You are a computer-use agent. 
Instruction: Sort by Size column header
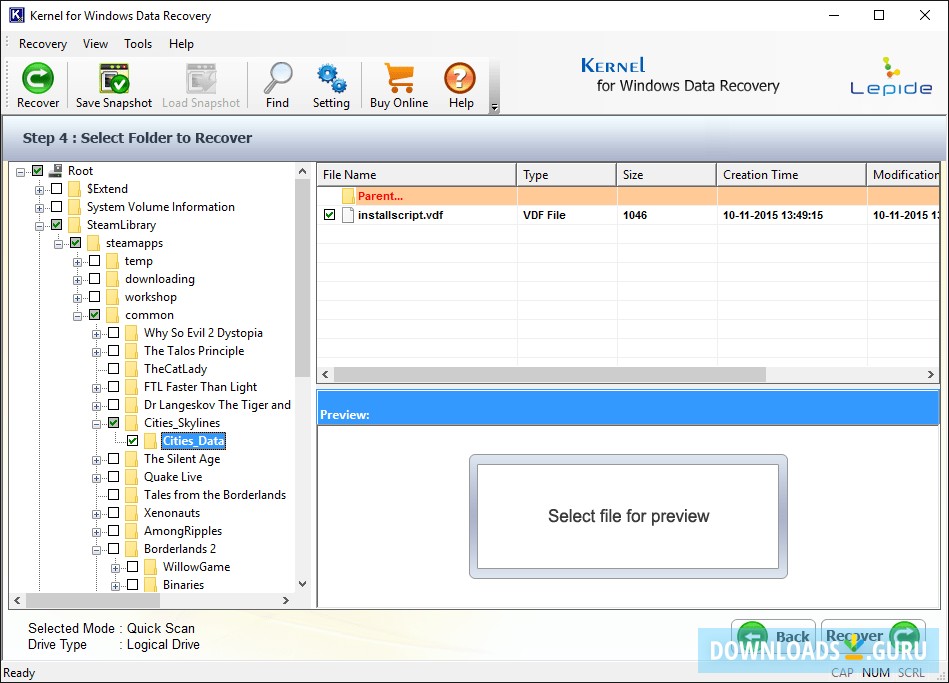tap(666, 174)
